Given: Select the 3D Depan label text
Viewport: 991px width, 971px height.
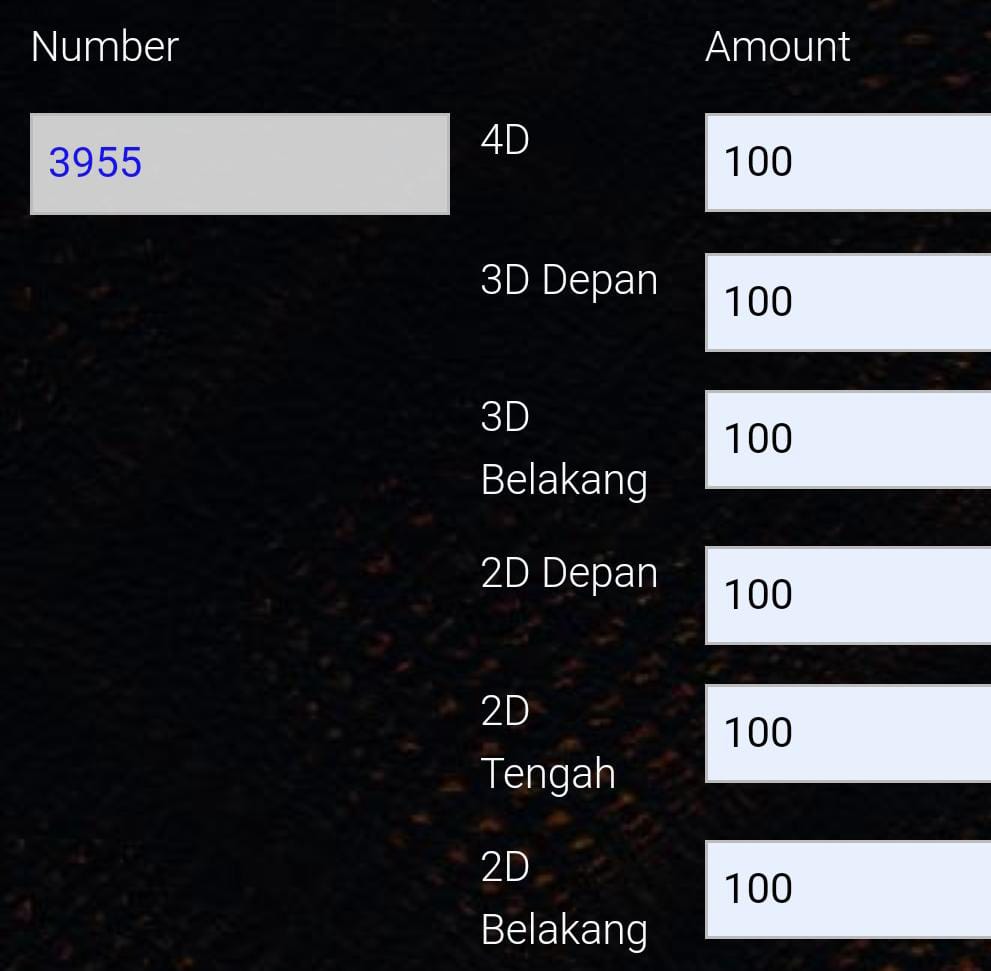Looking at the screenshot, I should click(x=568, y=281).
